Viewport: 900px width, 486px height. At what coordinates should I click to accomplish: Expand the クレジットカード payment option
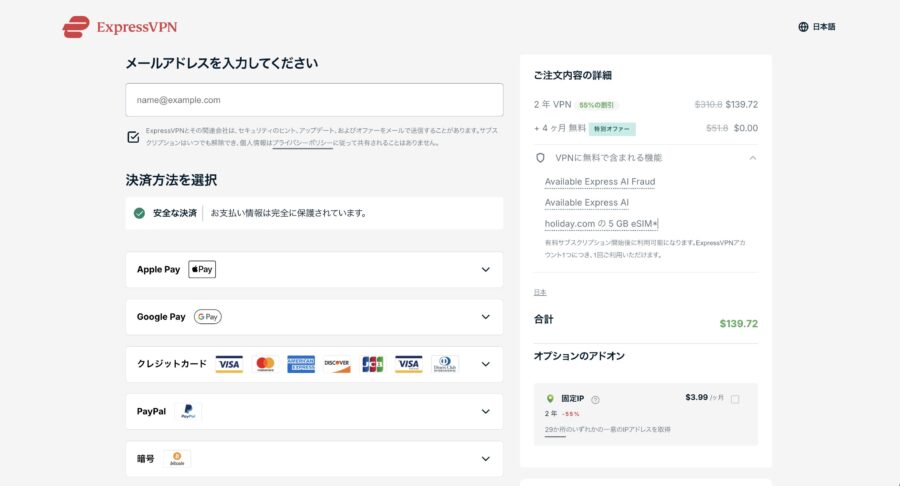[x=314, y=364]
